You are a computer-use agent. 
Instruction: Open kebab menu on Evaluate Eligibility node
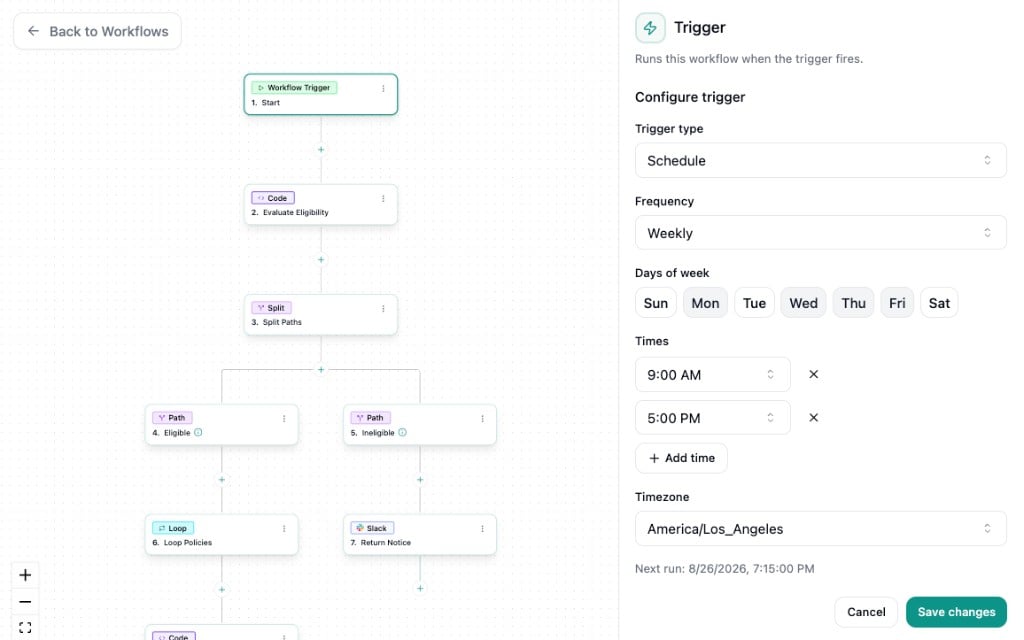(x=383, y=199)
